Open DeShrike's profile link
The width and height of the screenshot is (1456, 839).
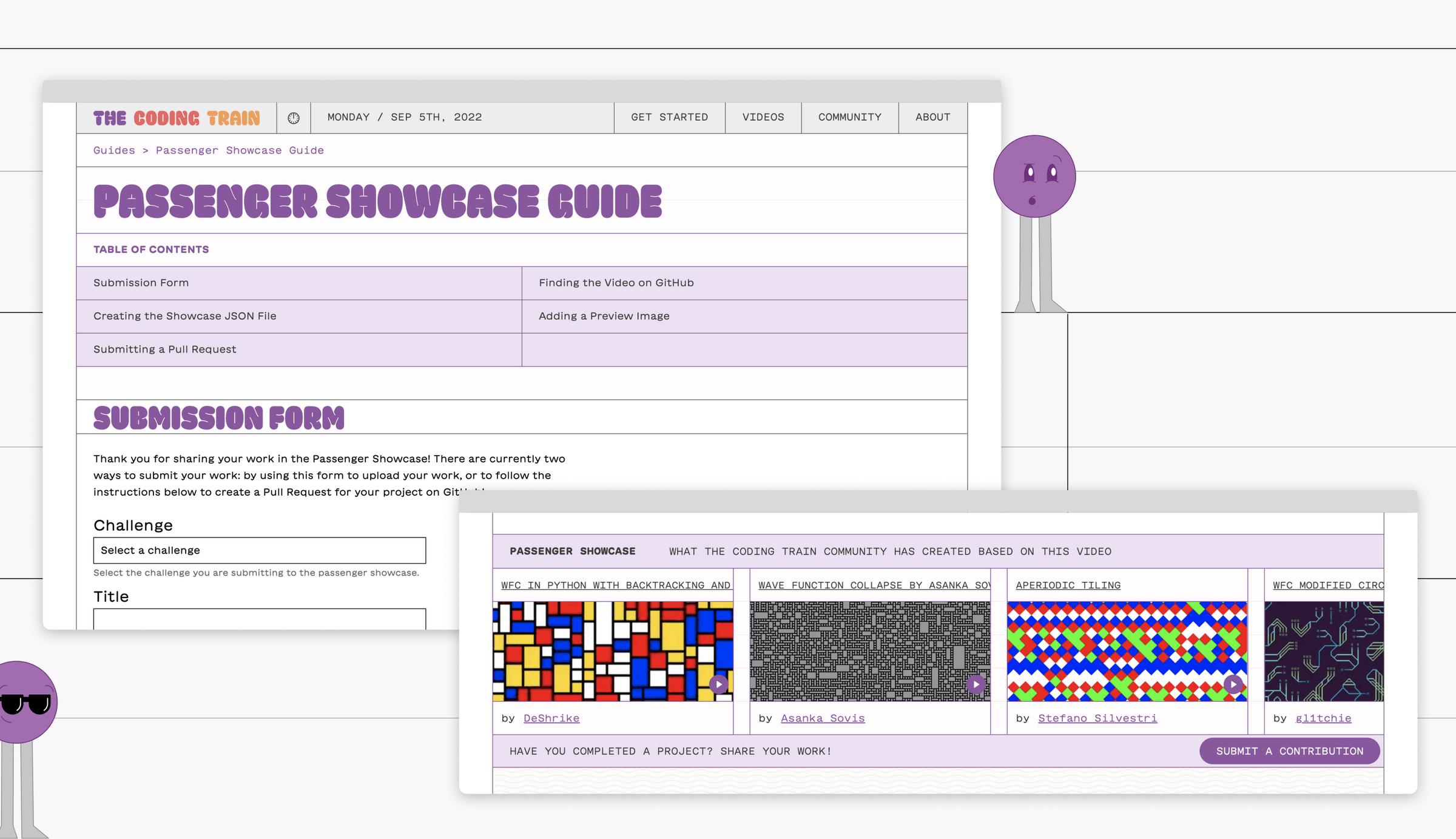[x=551, y=718]
